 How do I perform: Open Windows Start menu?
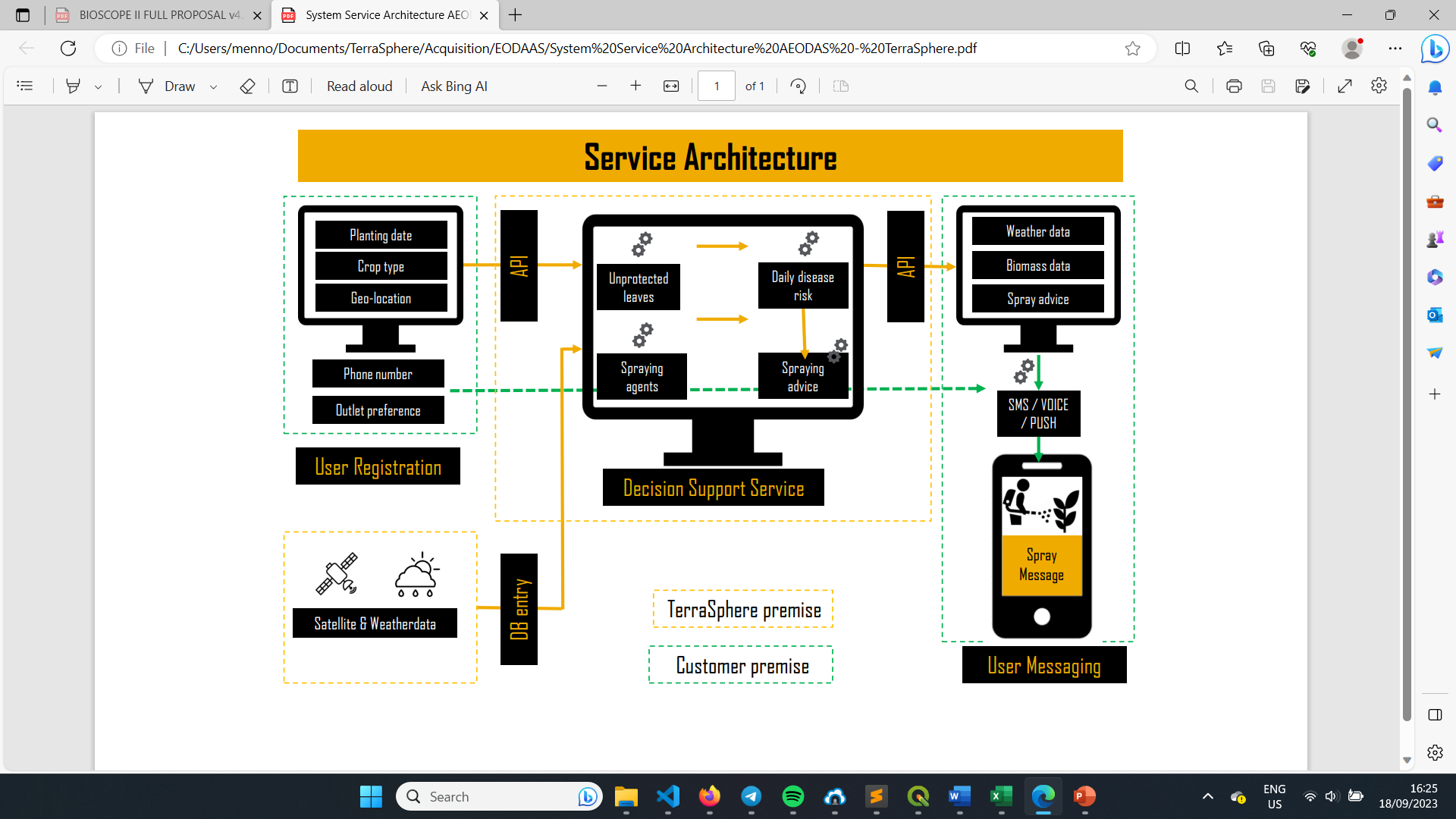click(x=371, y=796)
